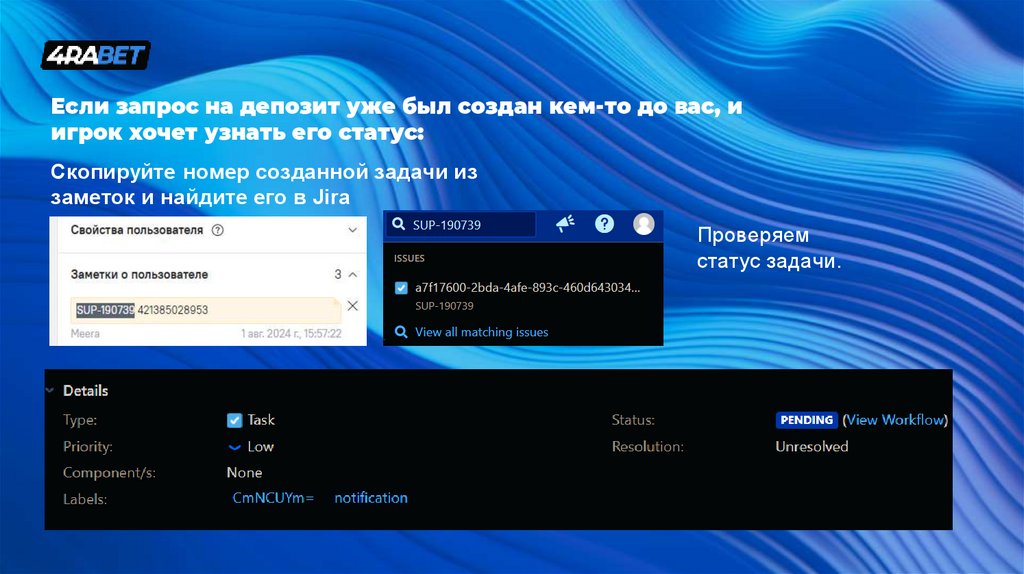Click the Low priority chevron icon
This screenshot has height=574, width=1024.
click(x=234, y=447)
